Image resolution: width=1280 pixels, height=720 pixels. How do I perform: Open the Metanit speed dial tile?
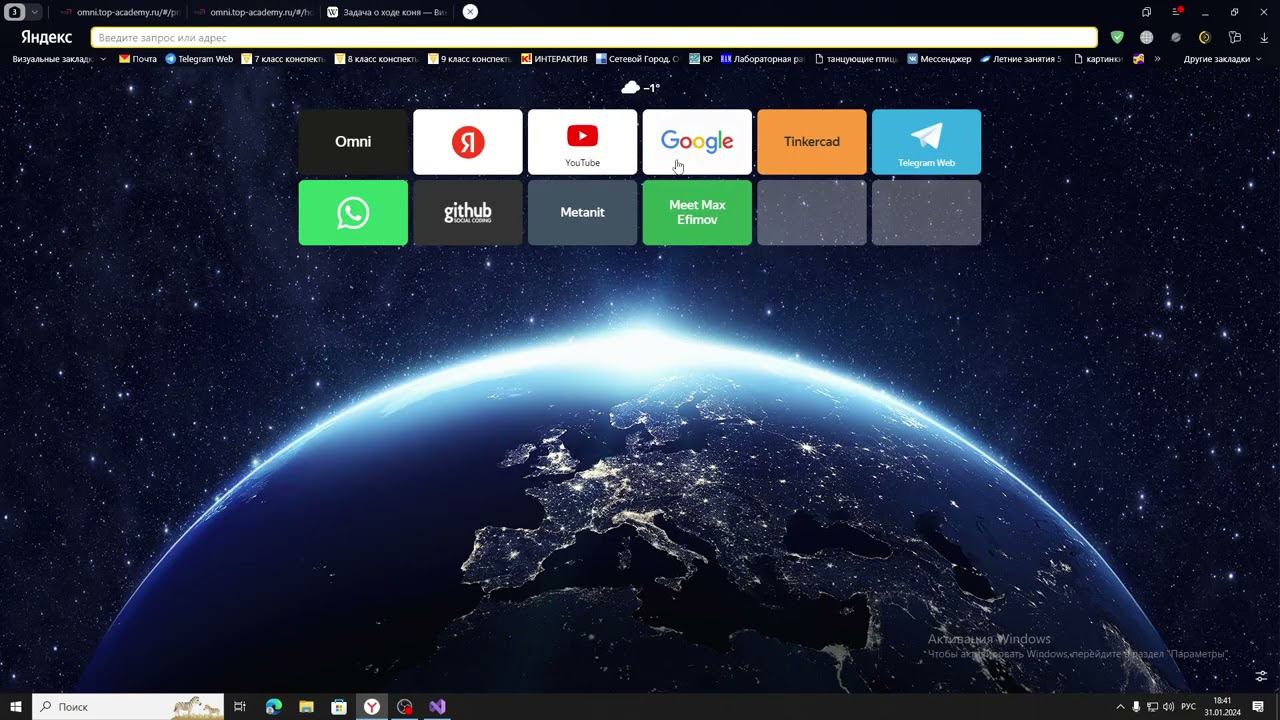point(582,212)
